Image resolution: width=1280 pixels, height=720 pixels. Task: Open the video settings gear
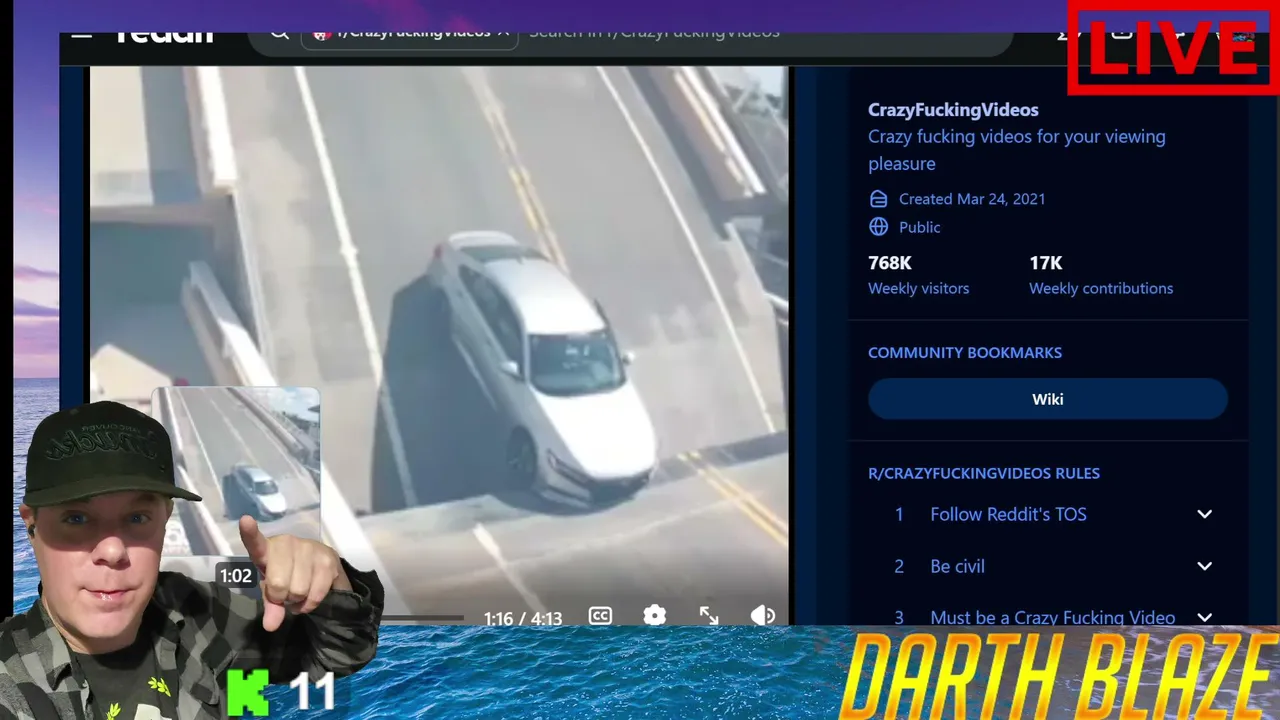coord(655,616)
